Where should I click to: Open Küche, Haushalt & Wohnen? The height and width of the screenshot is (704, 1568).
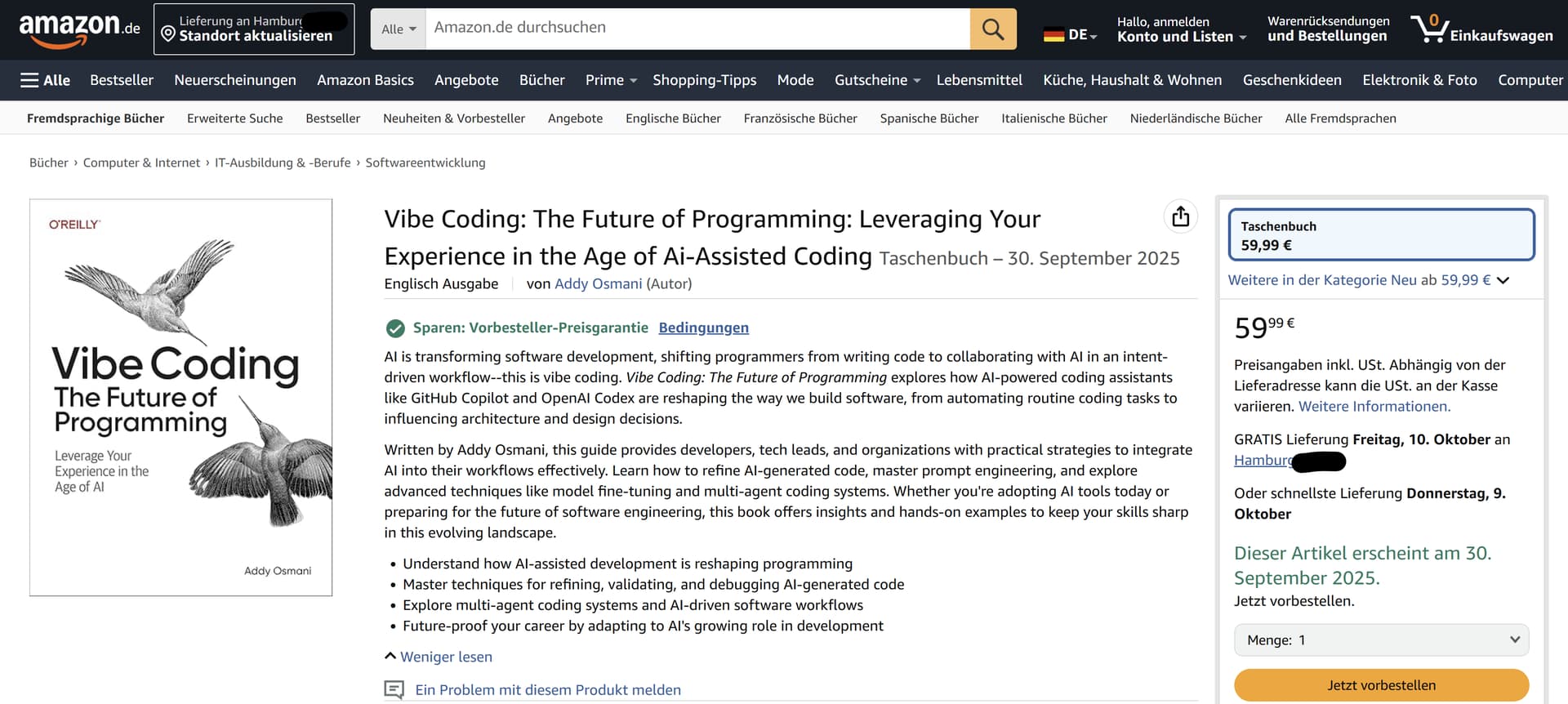point(1132,80)
